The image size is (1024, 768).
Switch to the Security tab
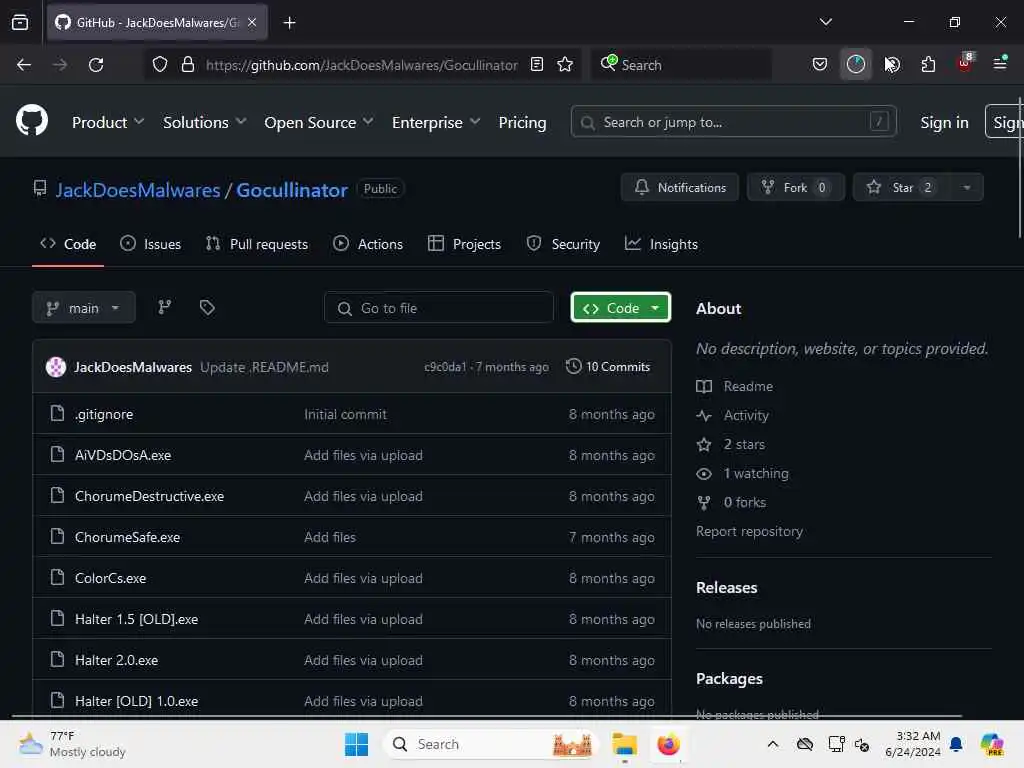pyautogui.click(x=563, y=244)
